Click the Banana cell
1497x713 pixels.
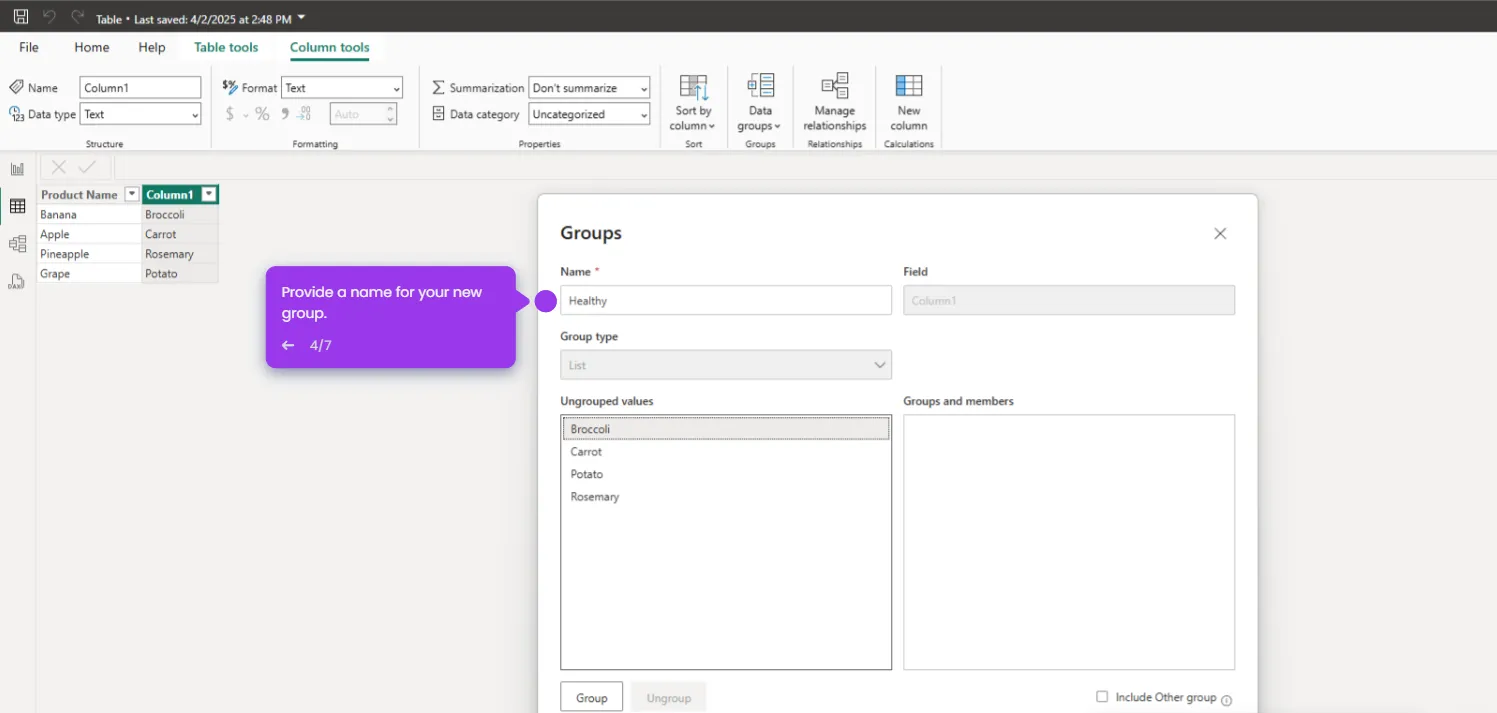89,214
